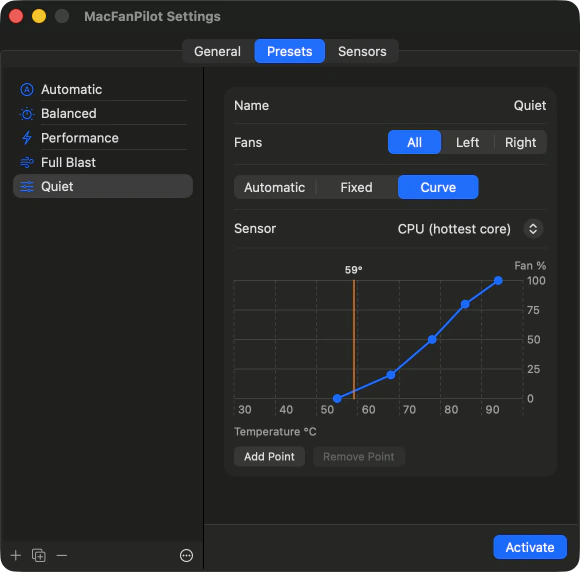Screen dimensions: 580x572
Task: Click the 59° current temperature marker line
Action: pyautogui.click(x=354, y=339)
